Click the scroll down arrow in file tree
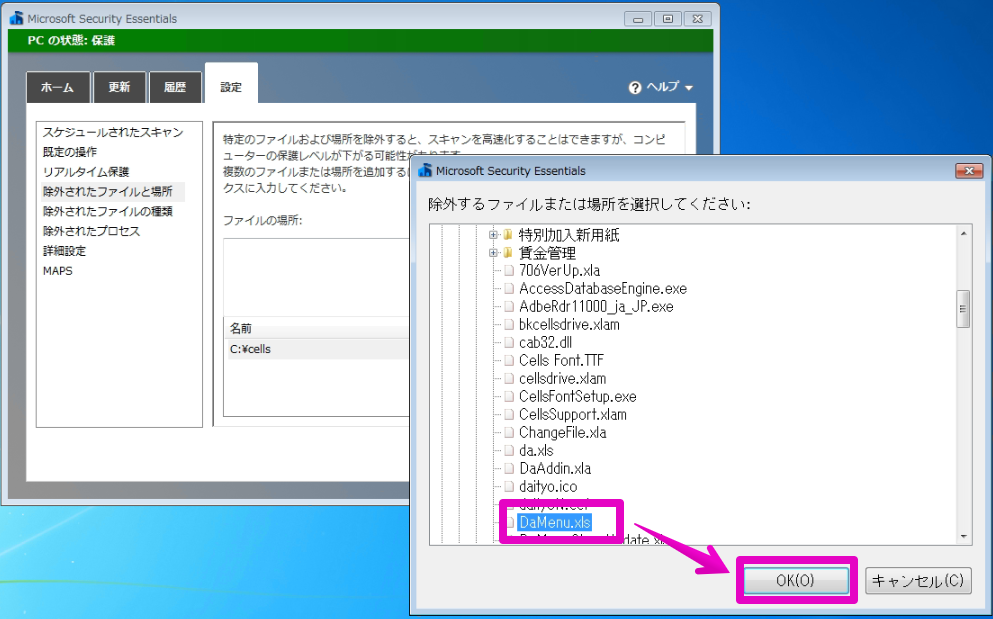This screenshot has width=993, height=619. [x=963, y=536]
